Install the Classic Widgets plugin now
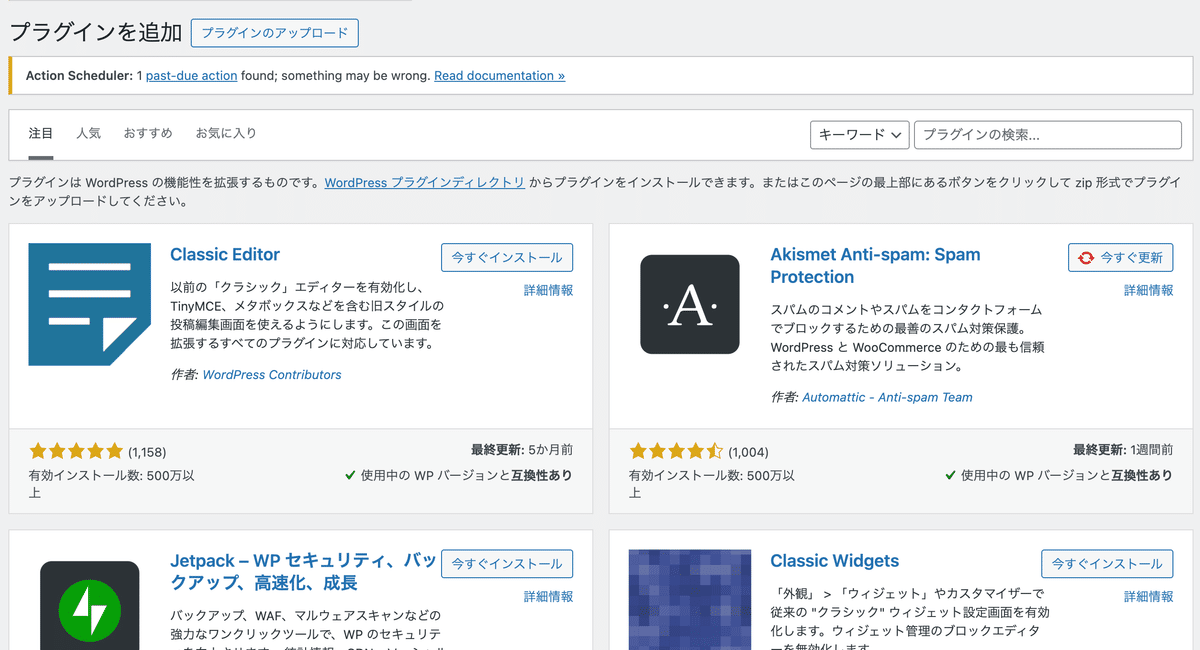The width and height of the screenshot is (1200, 650). point(1107,563)
